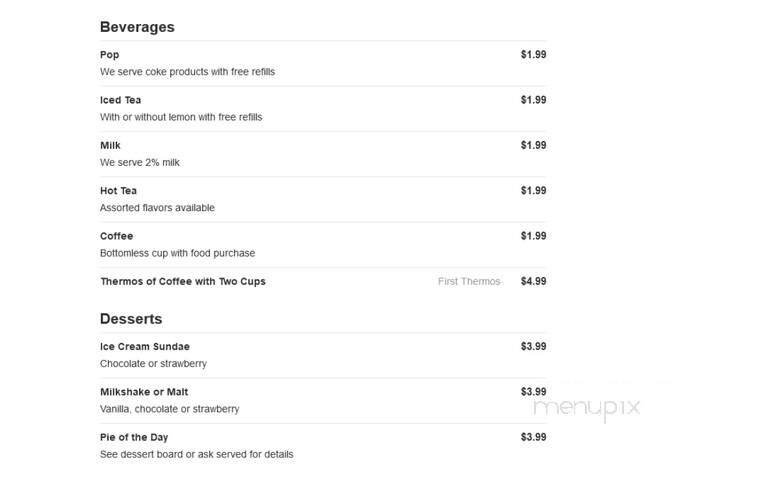Click the Vanilla, chocolate or strawberry description

(170, 409)
